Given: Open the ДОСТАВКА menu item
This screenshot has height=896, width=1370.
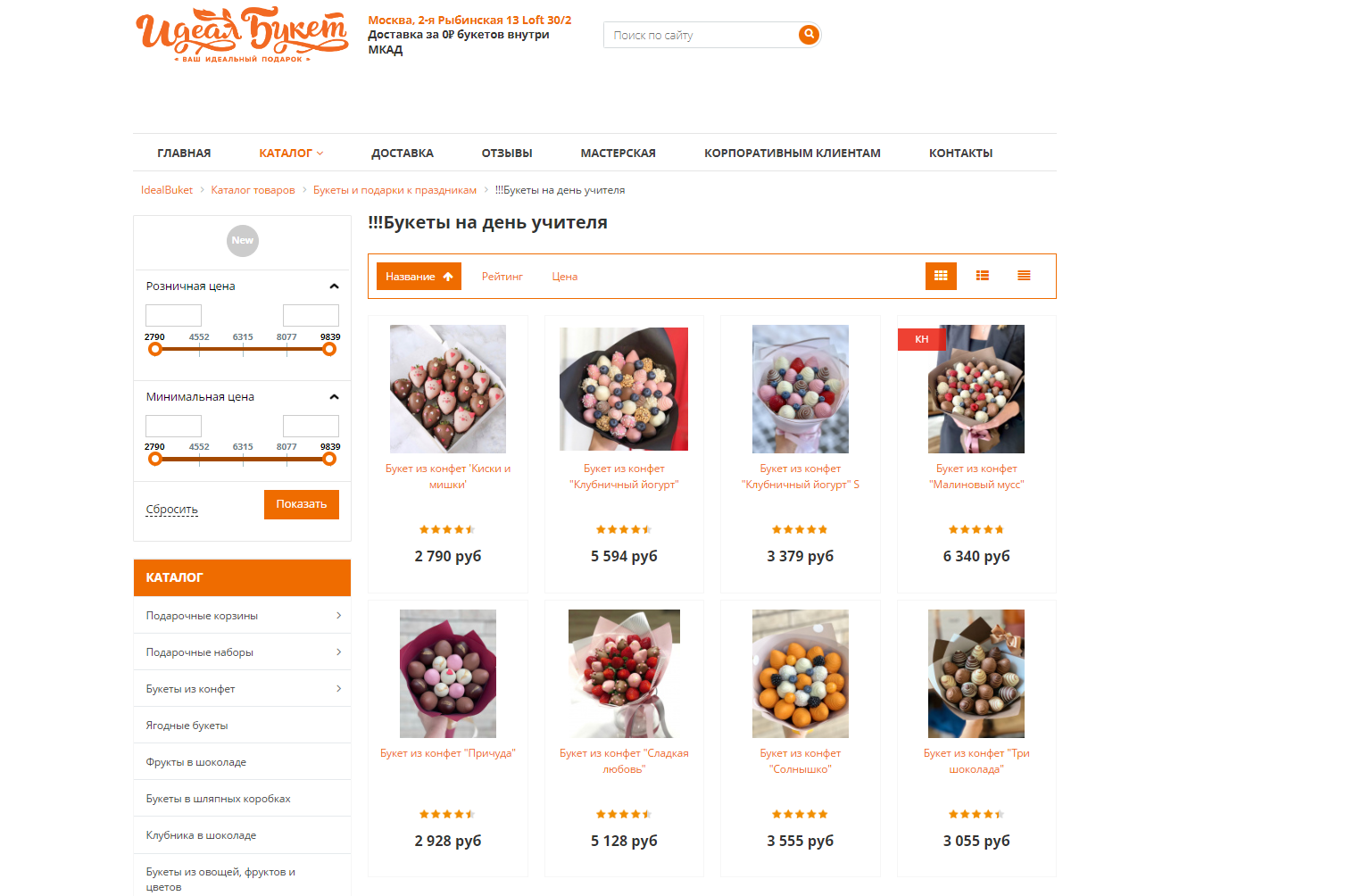Looking at the screenshot, I should [403, 153].
